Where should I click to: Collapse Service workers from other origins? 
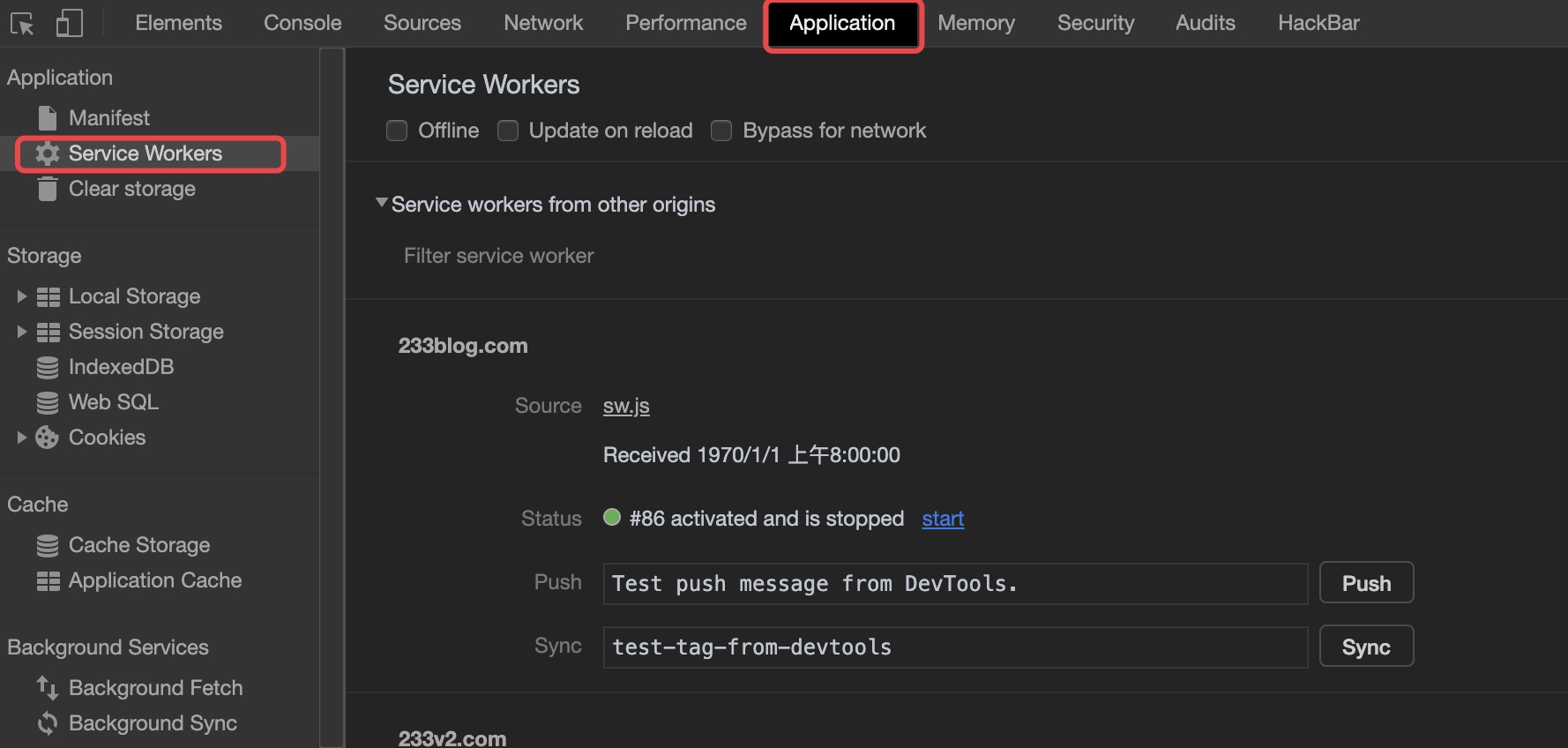pyautogui.click(x=381, y=203)
